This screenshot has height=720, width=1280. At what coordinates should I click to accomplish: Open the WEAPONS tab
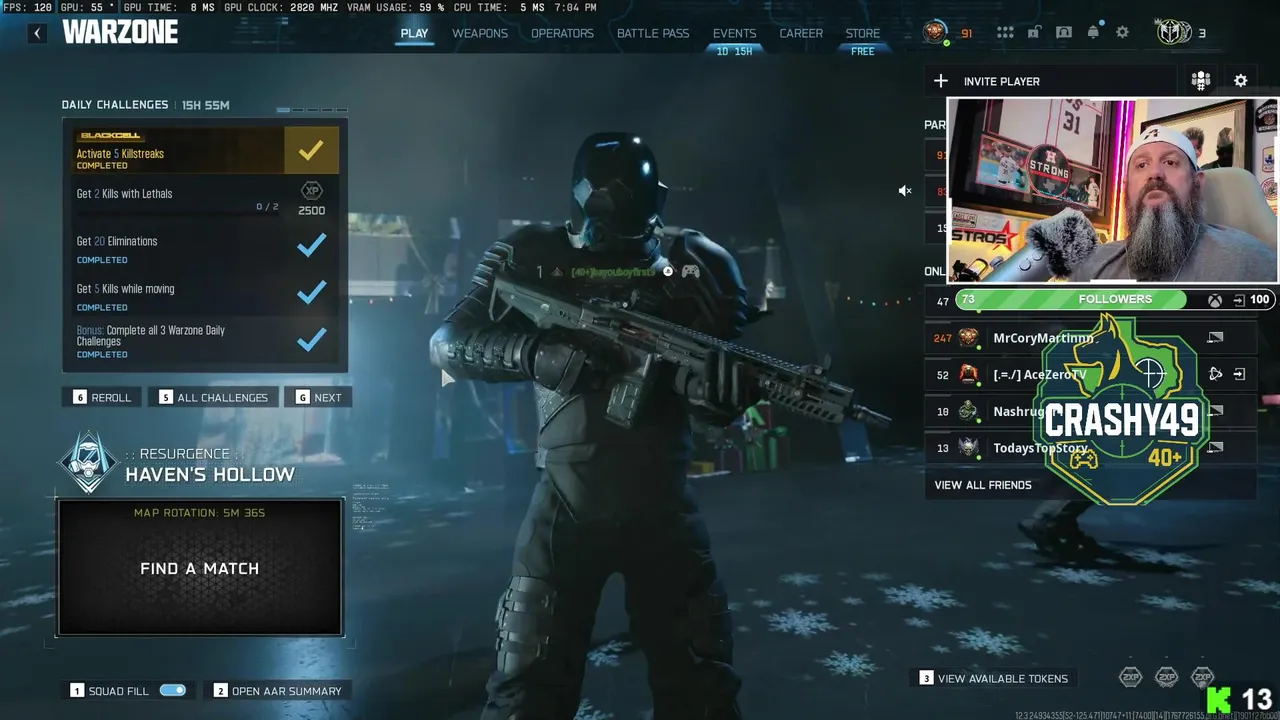coord(480,33)
